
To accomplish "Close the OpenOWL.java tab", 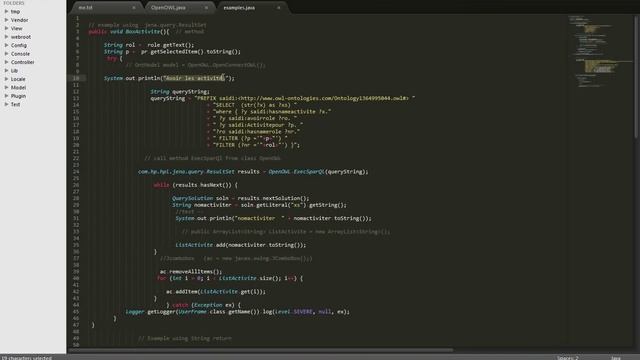I will click(206, 8).
